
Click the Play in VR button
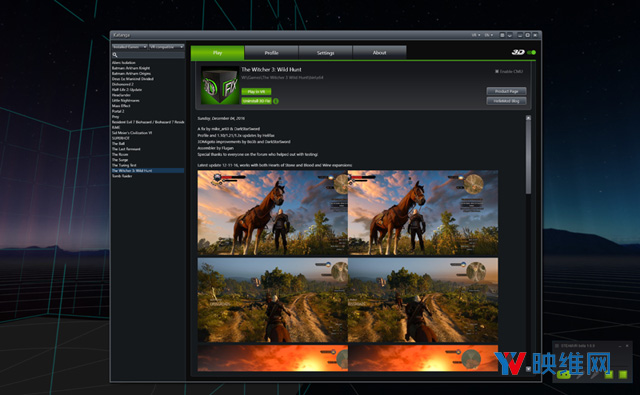(256, 91)
